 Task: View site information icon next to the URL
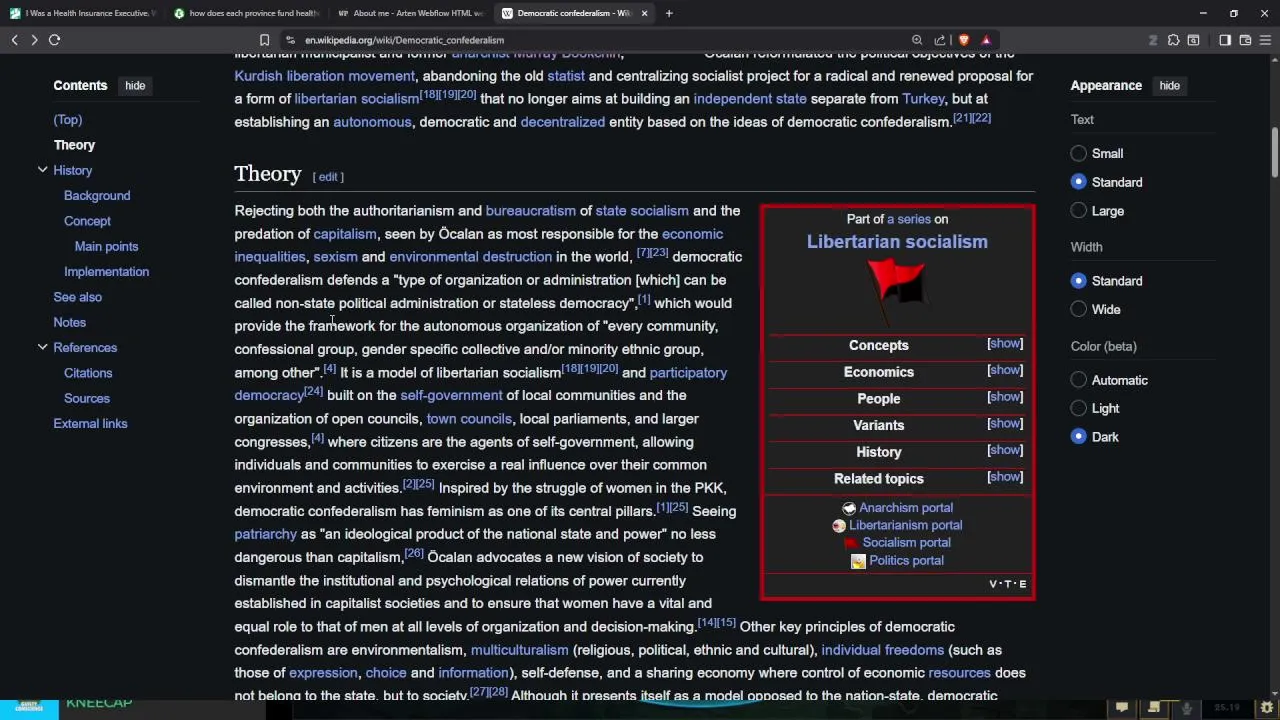click(290, 40)
